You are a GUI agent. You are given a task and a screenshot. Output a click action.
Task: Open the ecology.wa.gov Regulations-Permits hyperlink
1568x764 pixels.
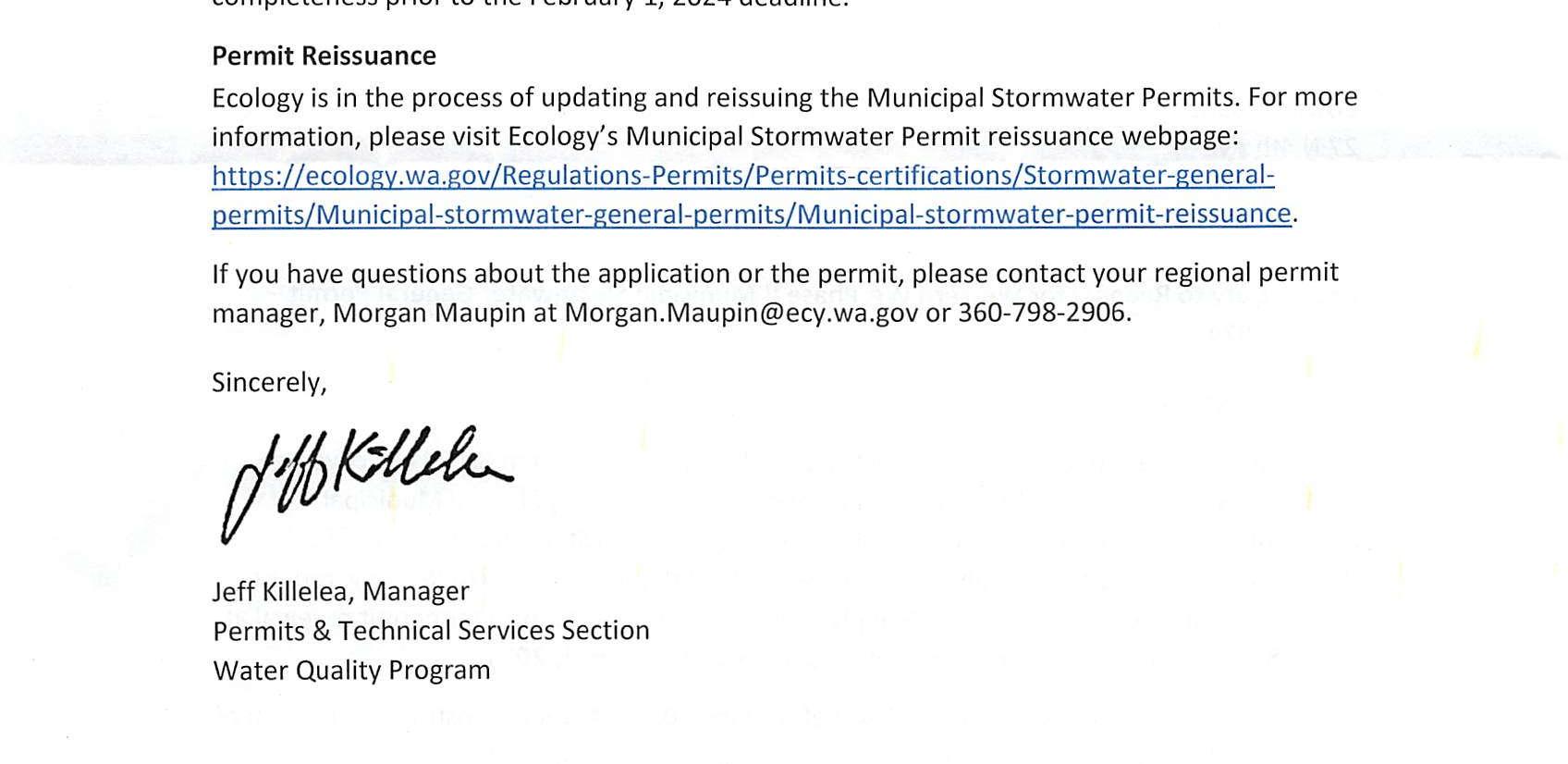(x=742, y=175)
